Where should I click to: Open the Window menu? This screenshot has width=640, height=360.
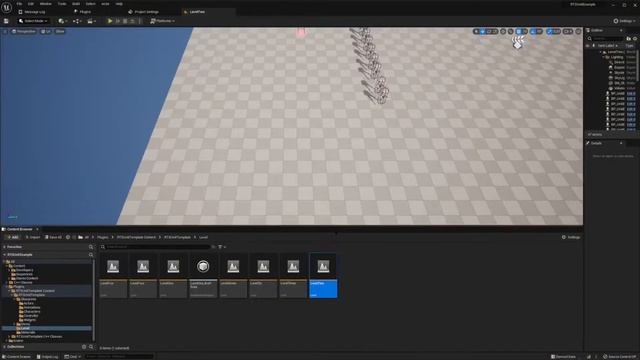click(46, 4)
